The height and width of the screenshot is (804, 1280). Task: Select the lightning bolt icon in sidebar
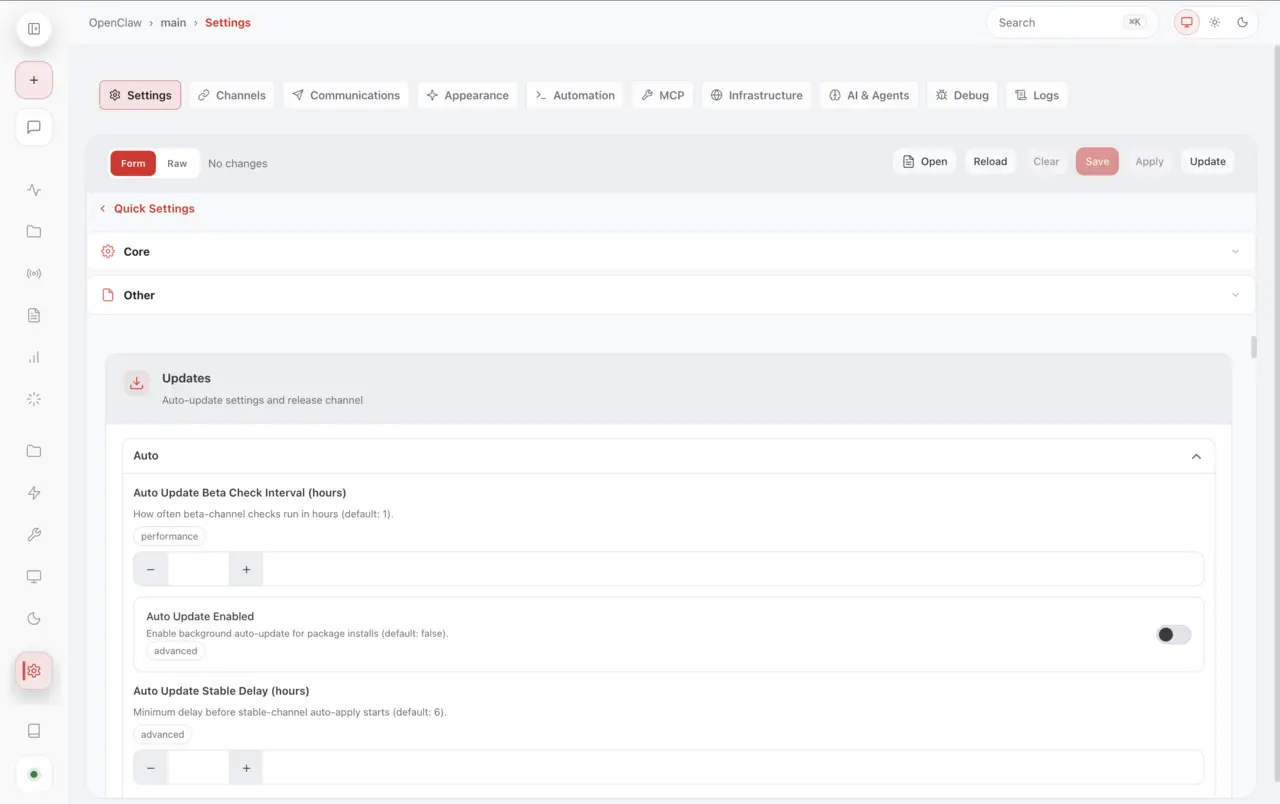click(34, 493)
